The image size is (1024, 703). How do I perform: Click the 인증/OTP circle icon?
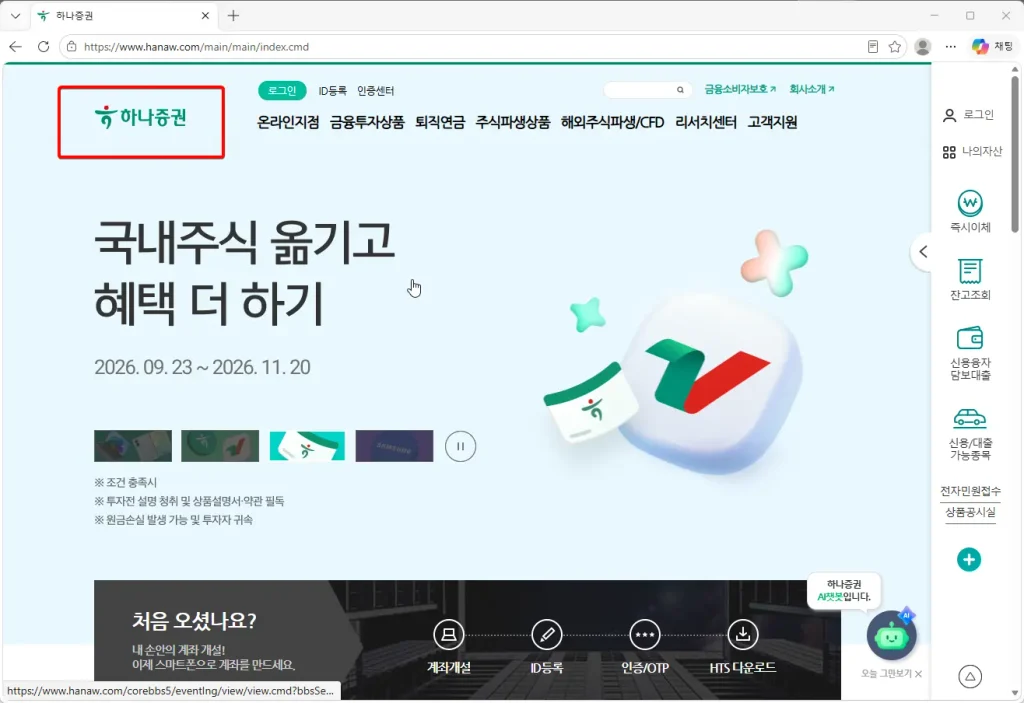[645, 634]
